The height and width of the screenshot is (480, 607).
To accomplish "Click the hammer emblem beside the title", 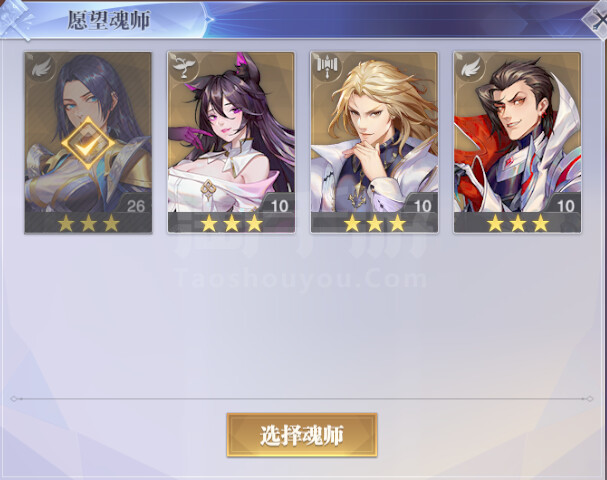I will (16, 20).
